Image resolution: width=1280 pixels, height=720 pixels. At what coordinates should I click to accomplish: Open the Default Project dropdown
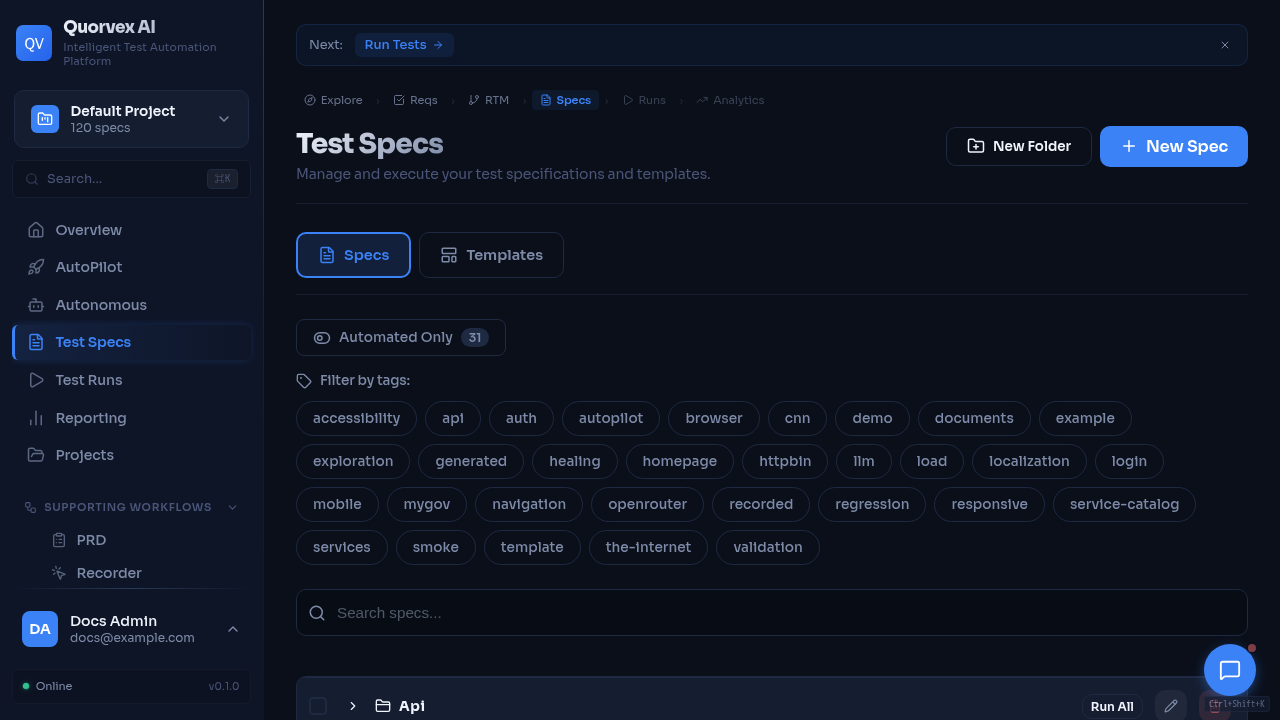[x=132, y=119]
